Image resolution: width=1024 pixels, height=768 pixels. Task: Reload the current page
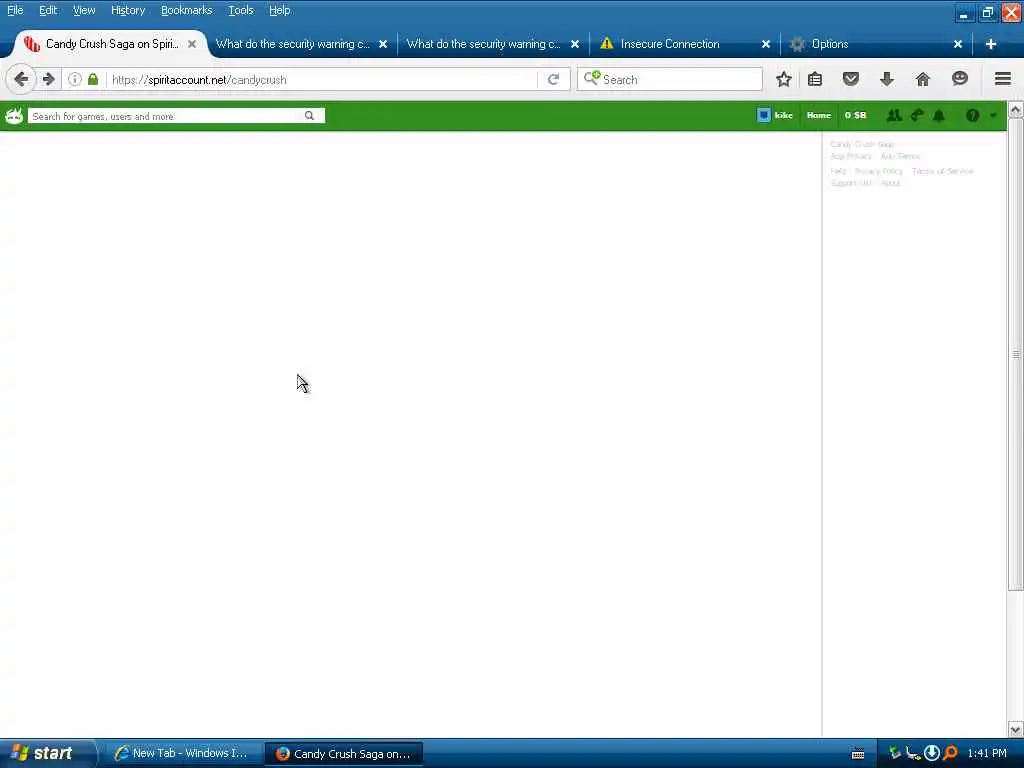point(554,80)
